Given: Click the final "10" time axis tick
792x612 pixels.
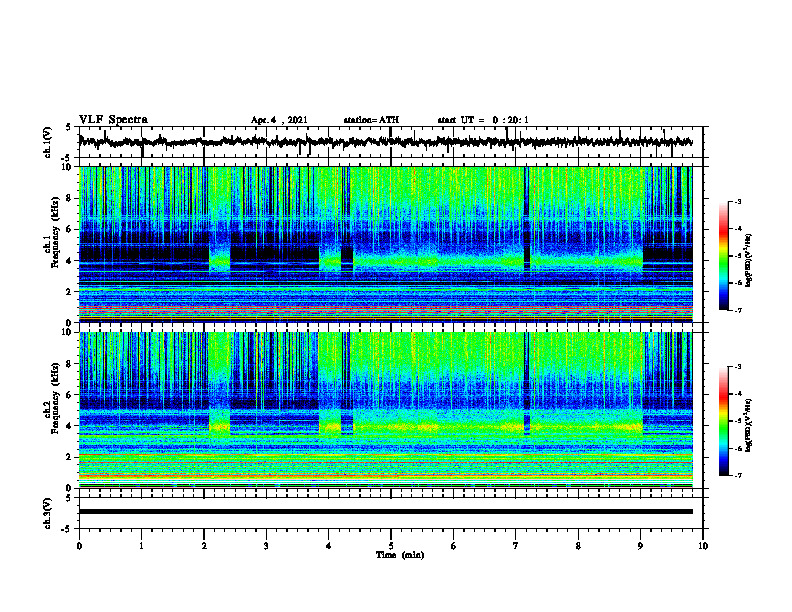Looking at the screenshot, I should [x=703, y=546].
